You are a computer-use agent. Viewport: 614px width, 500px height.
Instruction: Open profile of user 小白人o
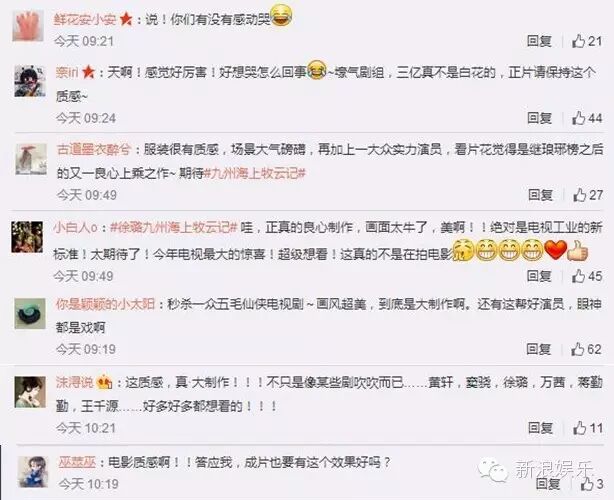coord(76,227)
